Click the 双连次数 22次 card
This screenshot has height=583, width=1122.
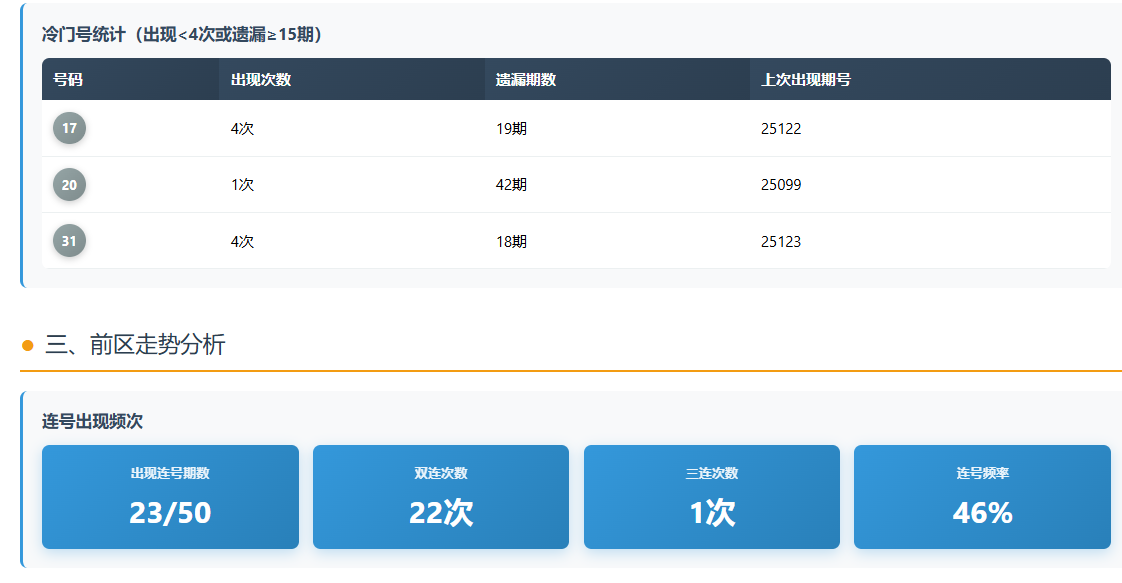tap(441, 497)
